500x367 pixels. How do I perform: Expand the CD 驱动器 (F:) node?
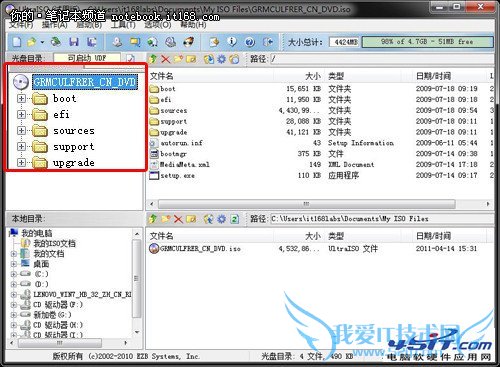click(x=14, y=305)
